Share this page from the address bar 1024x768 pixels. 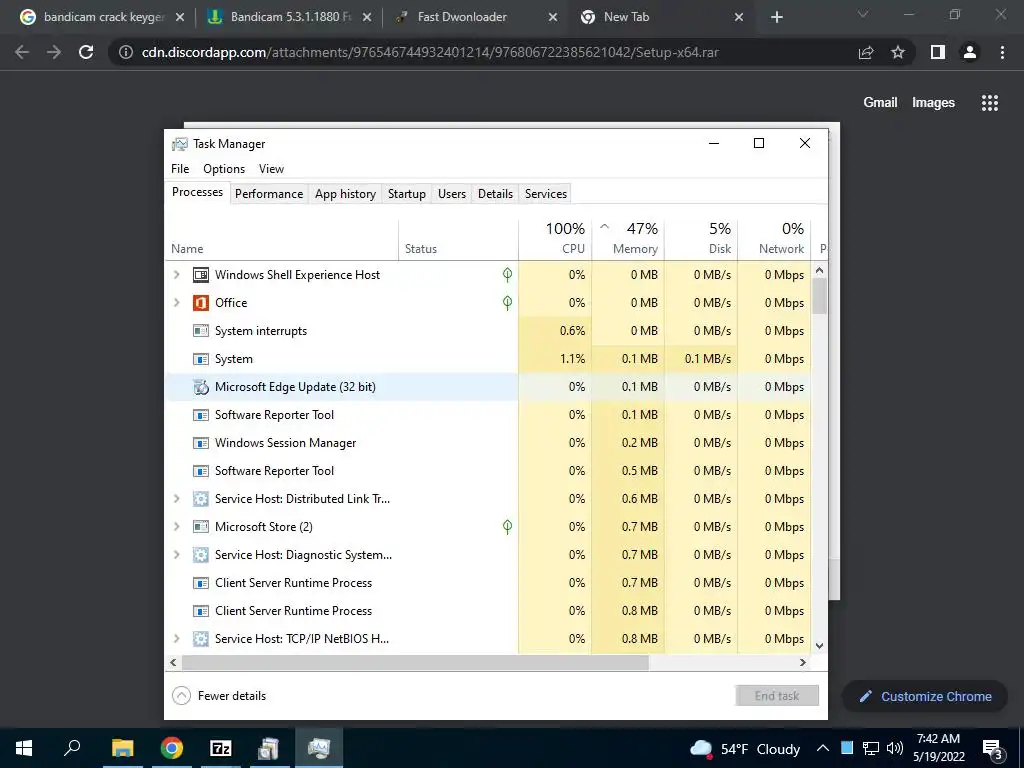[x=866, y=52]
